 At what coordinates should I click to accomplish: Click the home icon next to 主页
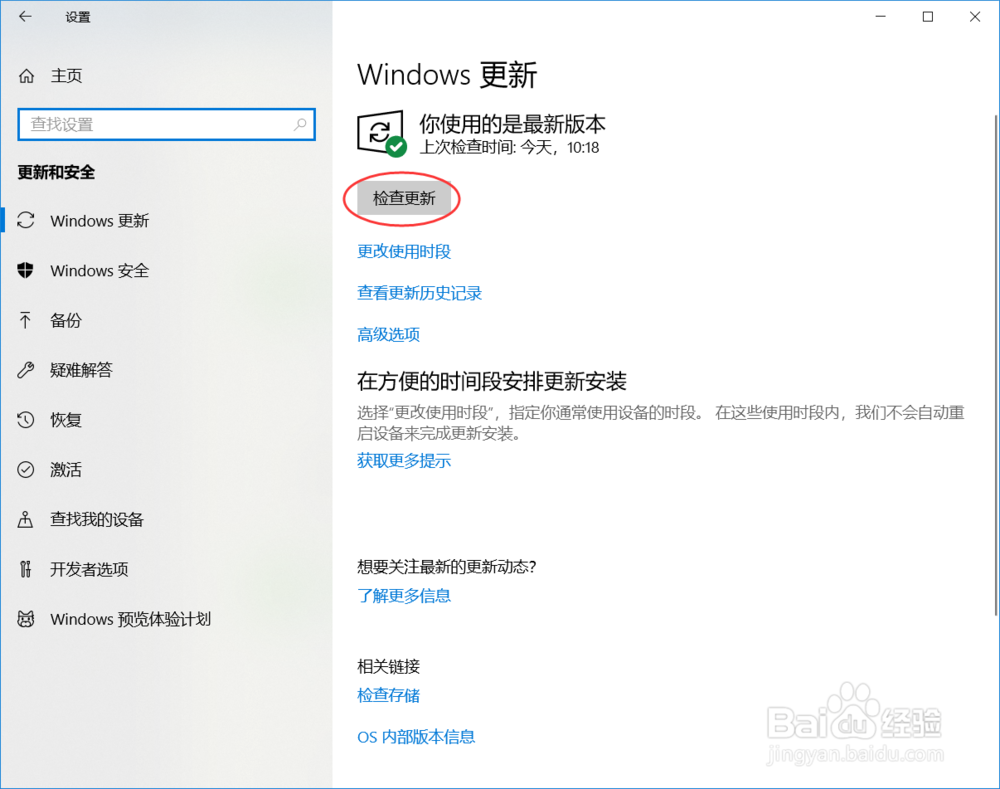pyautogui.click(x=26, y=76)
